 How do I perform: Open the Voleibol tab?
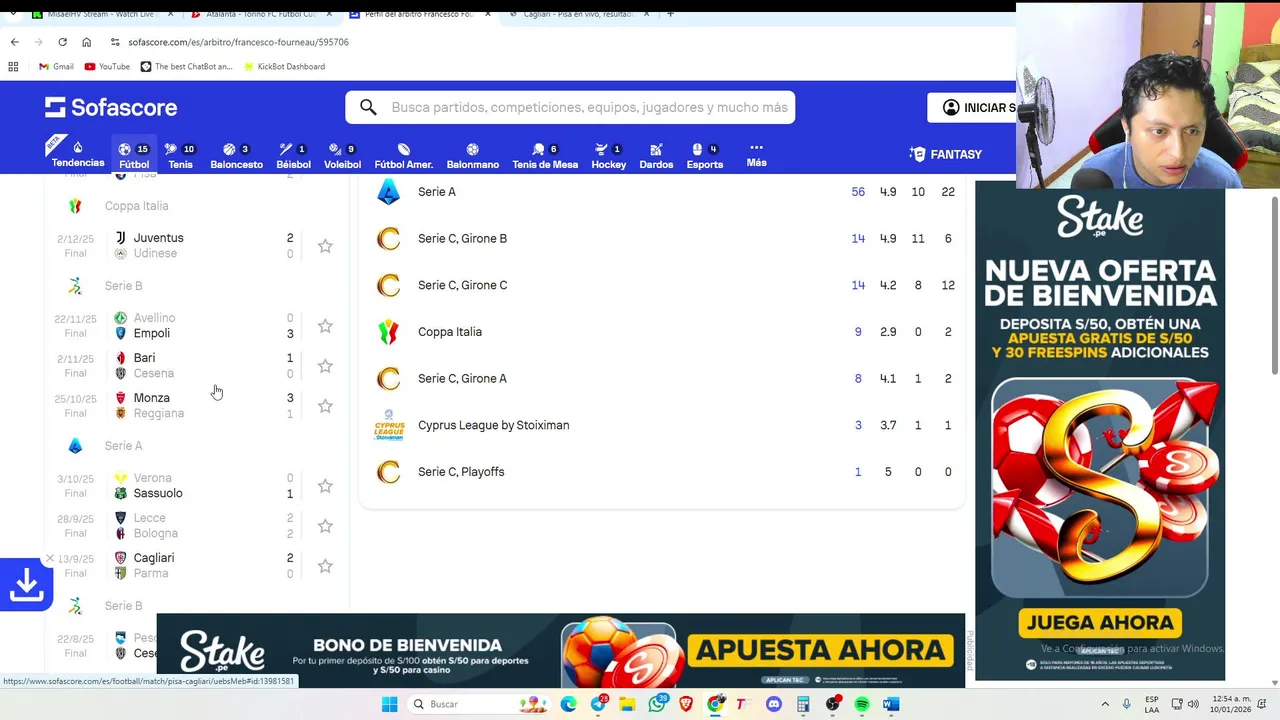click(342, 155)
